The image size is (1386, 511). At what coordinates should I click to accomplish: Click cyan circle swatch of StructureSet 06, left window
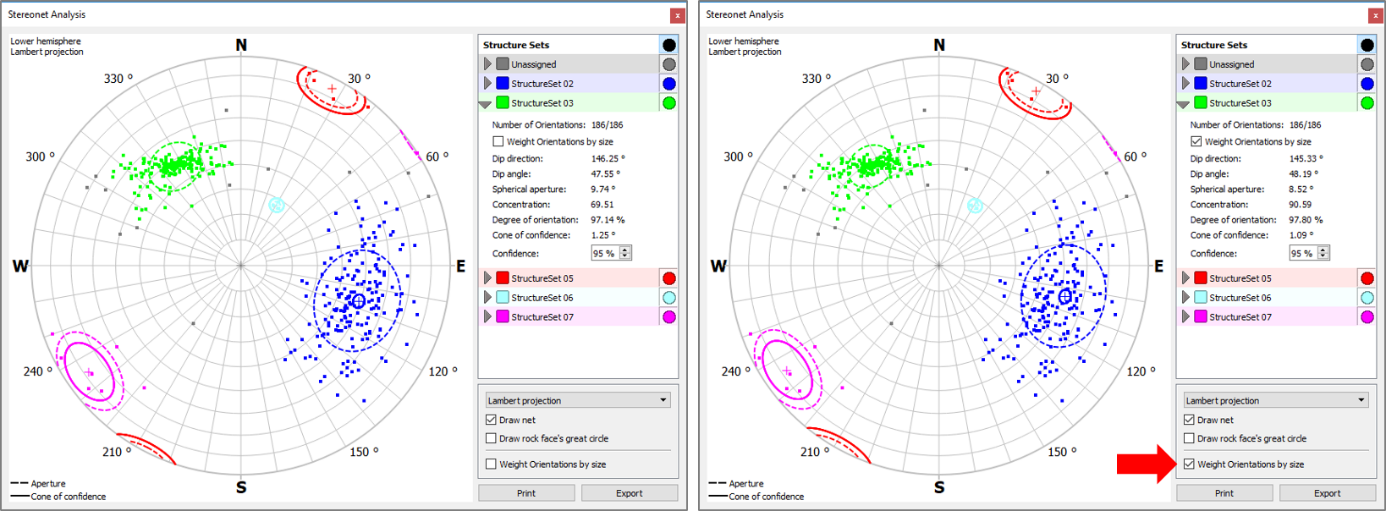(669, 297)
